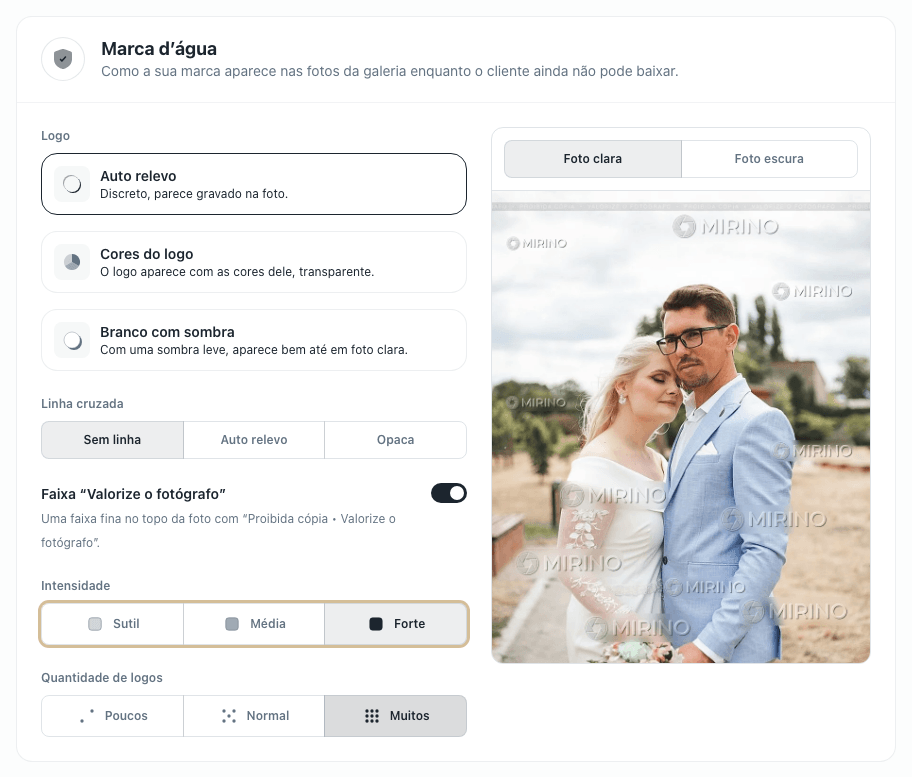Viewport: 912px width, 777px height.
Task: Set intensity to Média
Action: click(x=254, y=624)
